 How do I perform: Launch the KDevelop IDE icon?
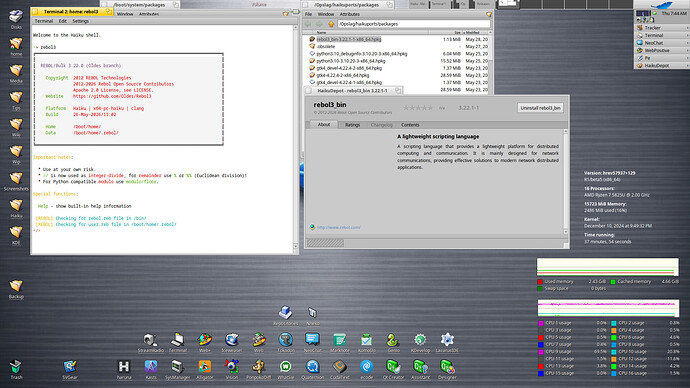(420, 340)
